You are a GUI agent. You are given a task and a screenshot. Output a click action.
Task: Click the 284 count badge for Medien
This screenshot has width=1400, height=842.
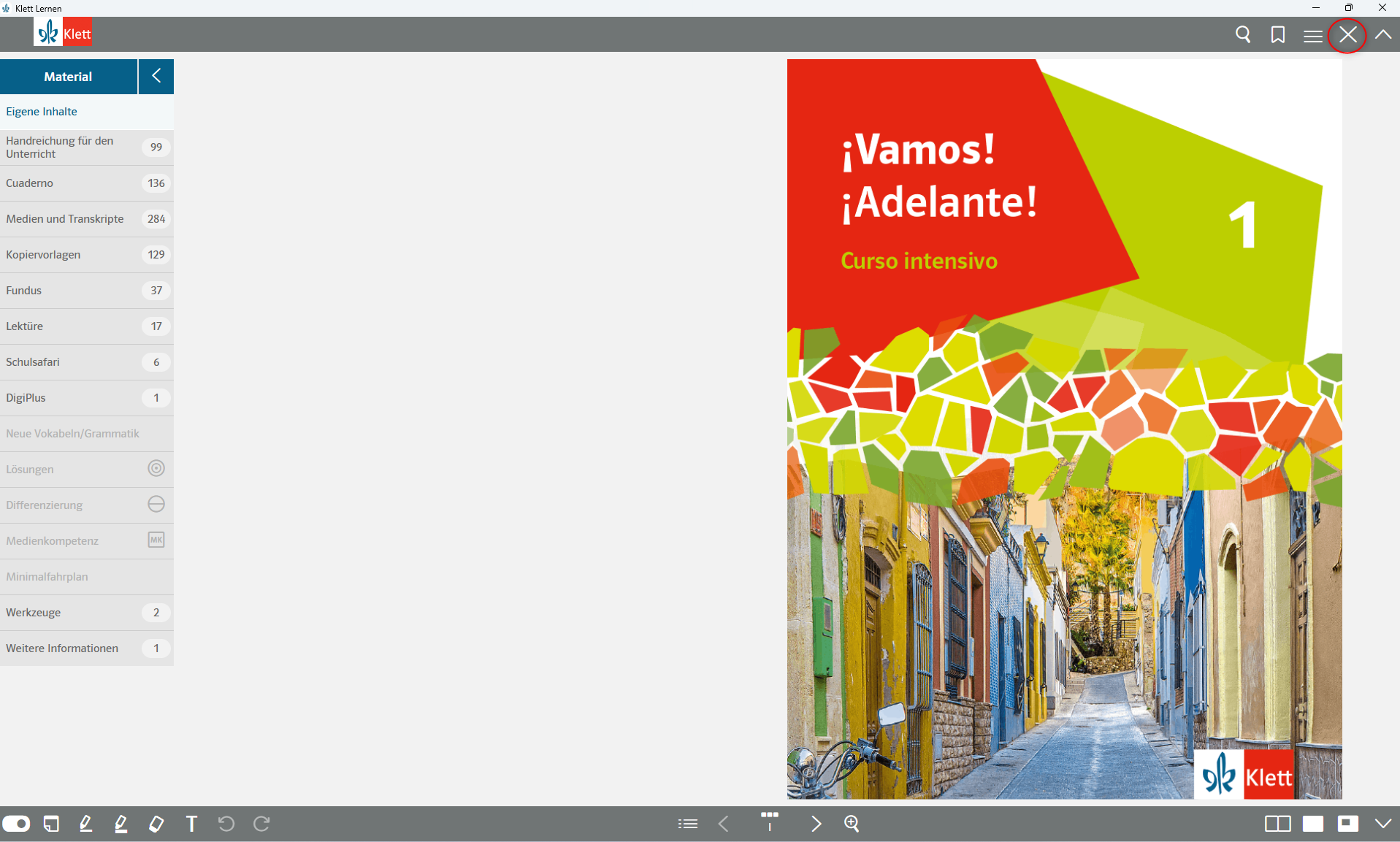(156, 219)
